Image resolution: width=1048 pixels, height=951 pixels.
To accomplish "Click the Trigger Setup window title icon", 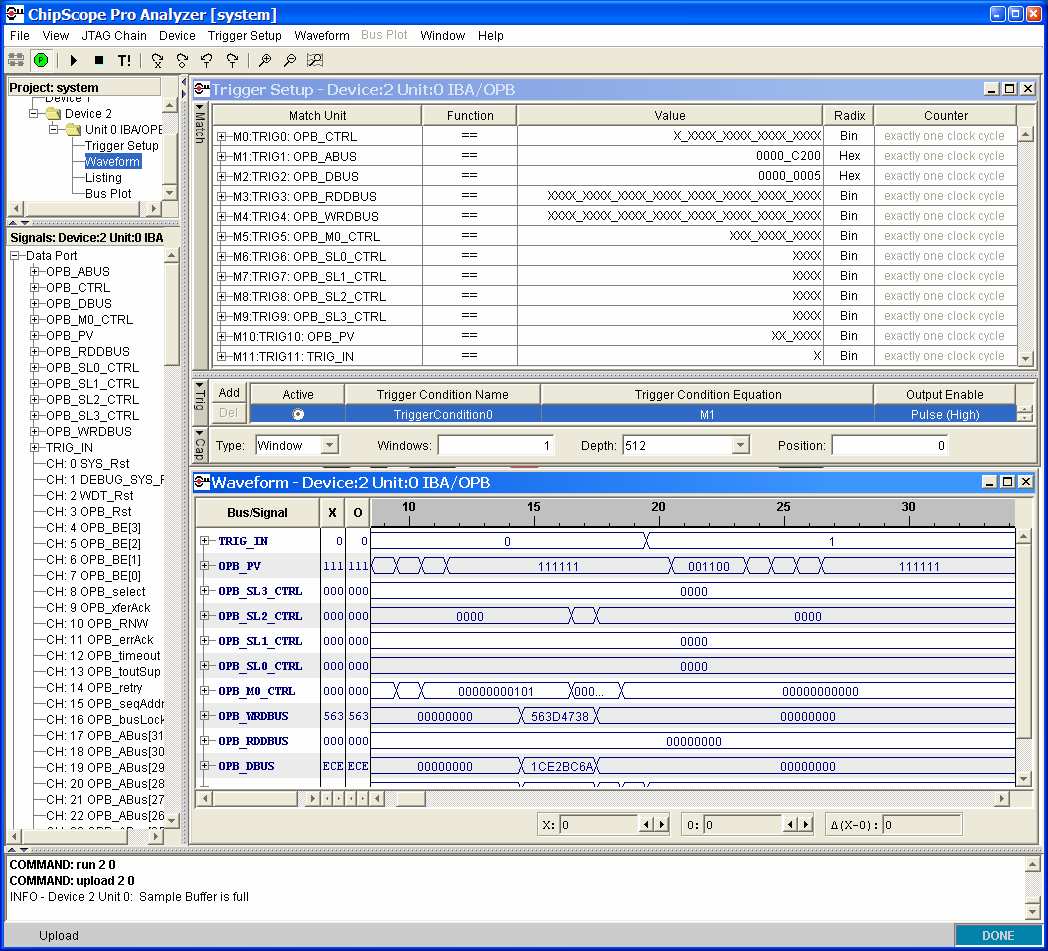I will (x=201, y=89).
